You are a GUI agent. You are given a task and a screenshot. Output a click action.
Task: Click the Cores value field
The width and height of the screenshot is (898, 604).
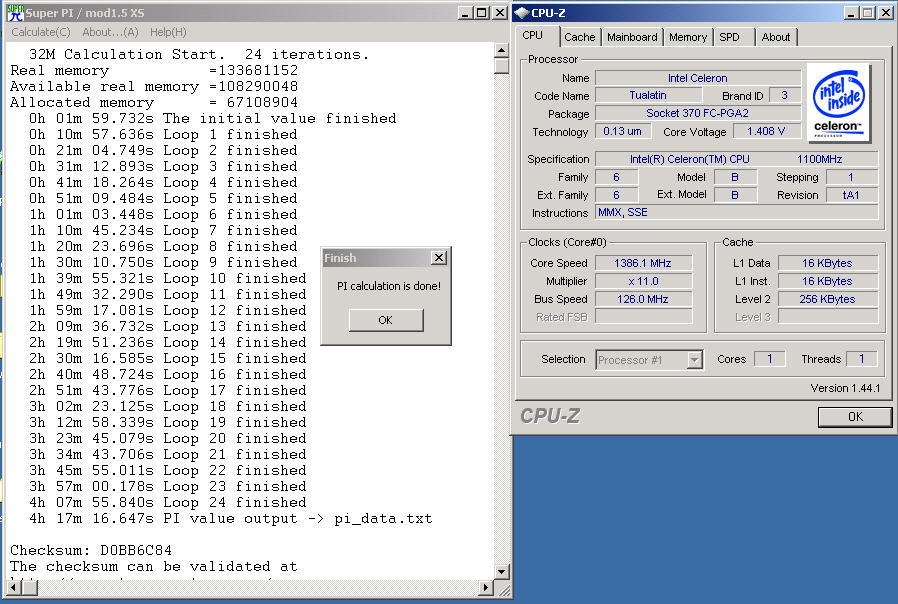click(770, 359)
